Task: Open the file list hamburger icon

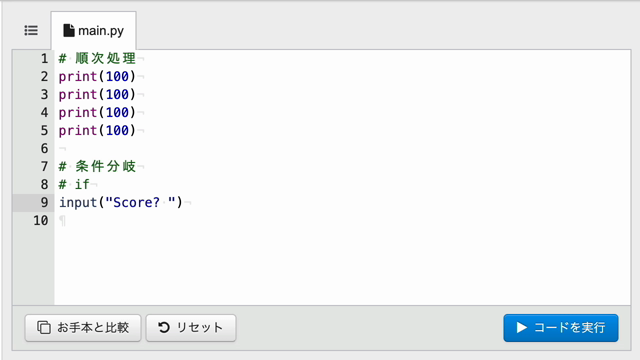Action: [31, 31]
